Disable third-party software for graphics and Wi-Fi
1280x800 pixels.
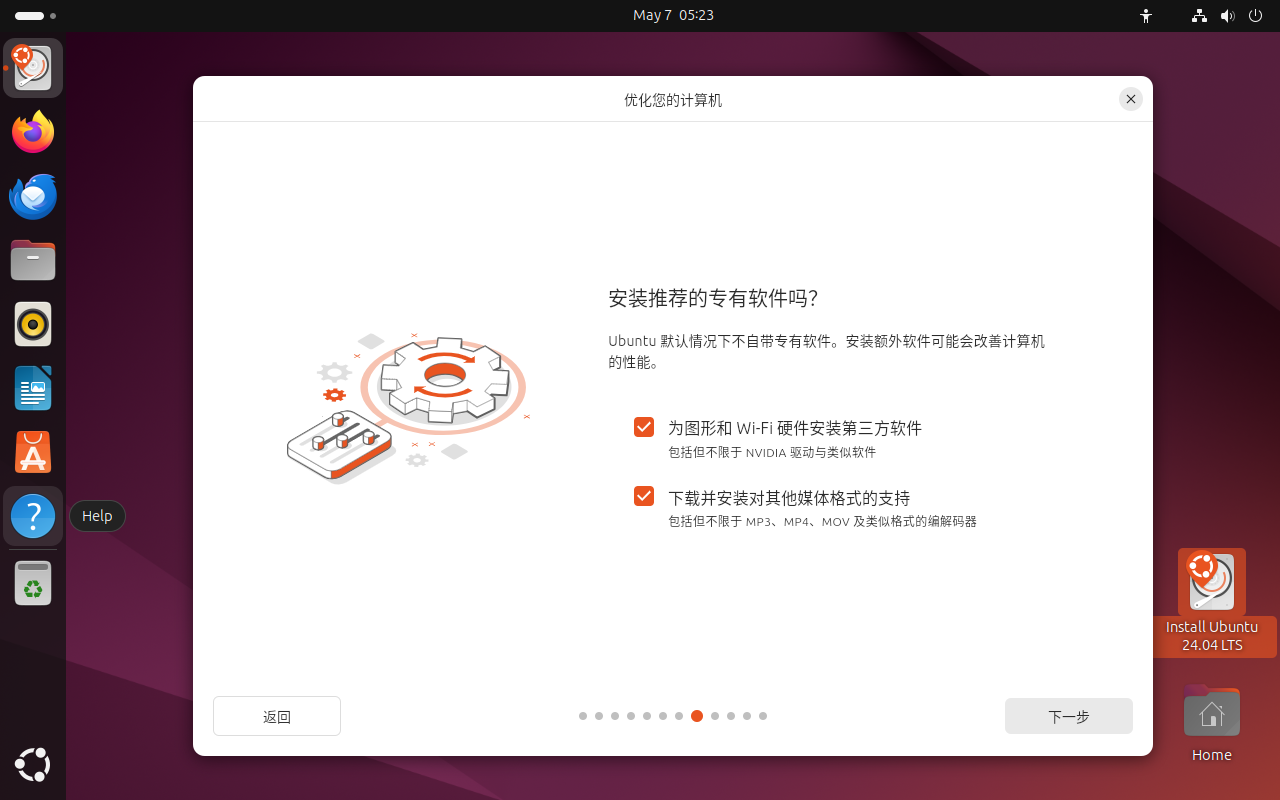644,427
